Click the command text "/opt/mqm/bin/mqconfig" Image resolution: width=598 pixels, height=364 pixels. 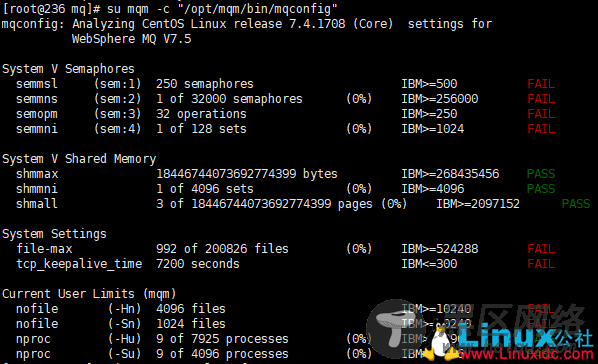(x=257, y=9)
